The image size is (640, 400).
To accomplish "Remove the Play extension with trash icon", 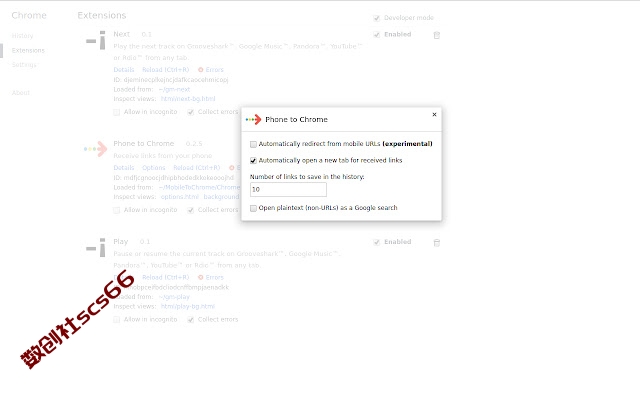I will [436, 242].
